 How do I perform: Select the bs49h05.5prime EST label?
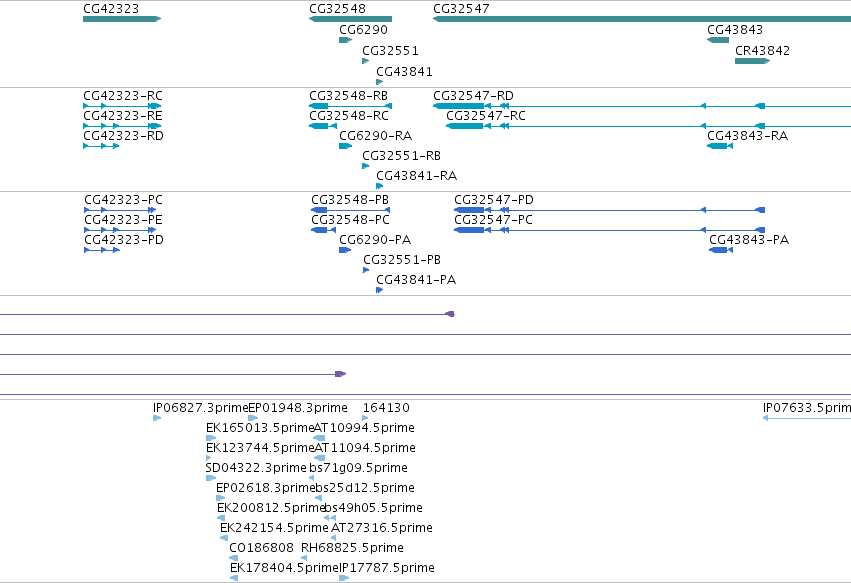click(x=373, y=509)
